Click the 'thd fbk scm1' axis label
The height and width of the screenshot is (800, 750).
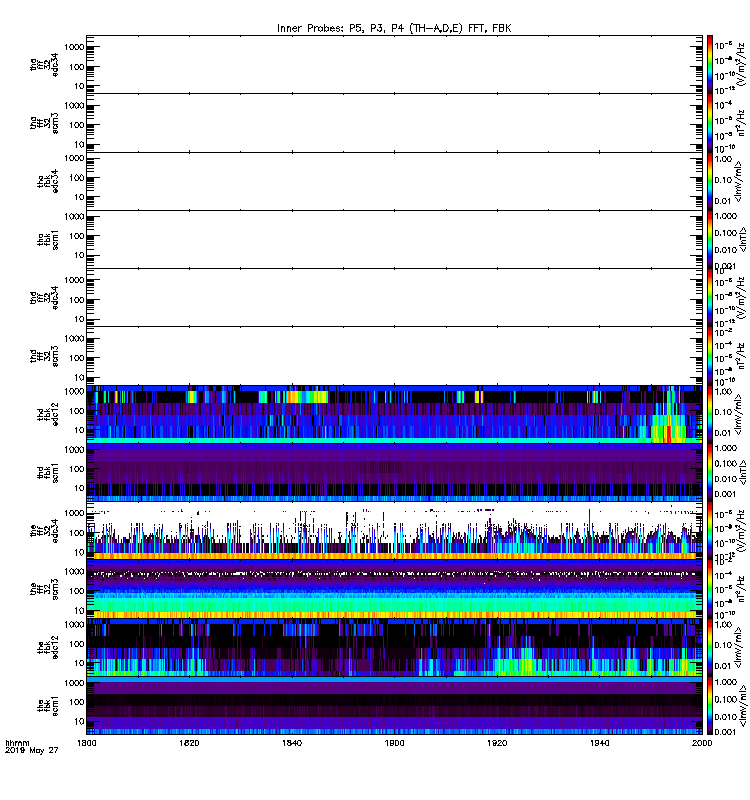(48, 472)
